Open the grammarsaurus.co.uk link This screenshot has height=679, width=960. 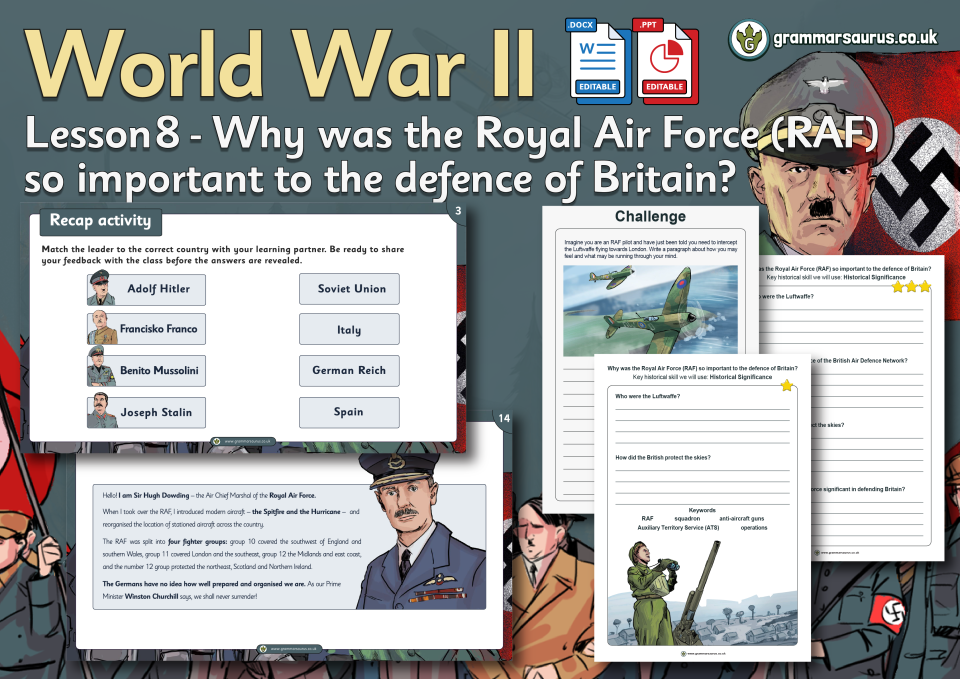point(856,36)
